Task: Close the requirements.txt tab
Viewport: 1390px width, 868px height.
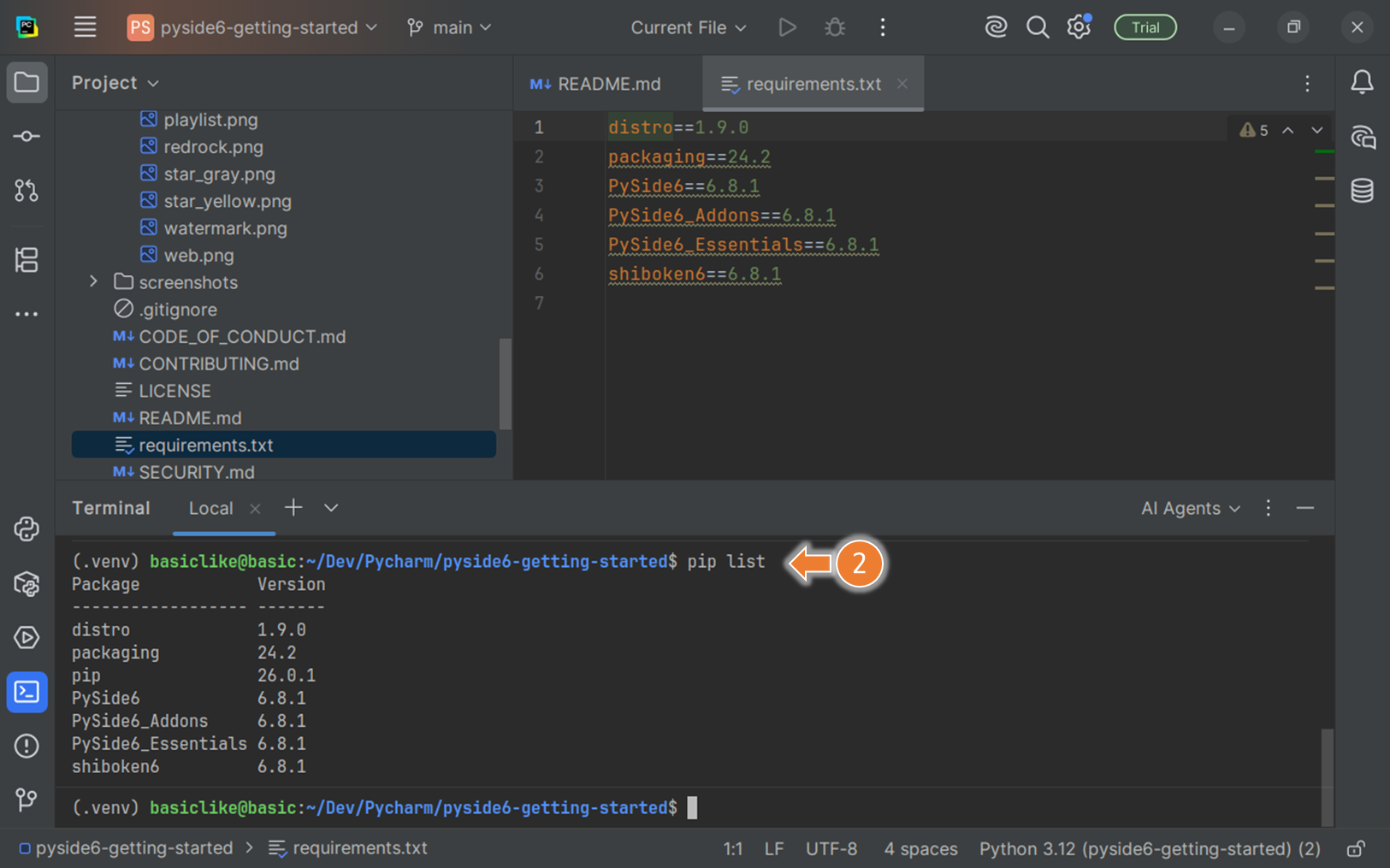Action: tap(902, 84)
